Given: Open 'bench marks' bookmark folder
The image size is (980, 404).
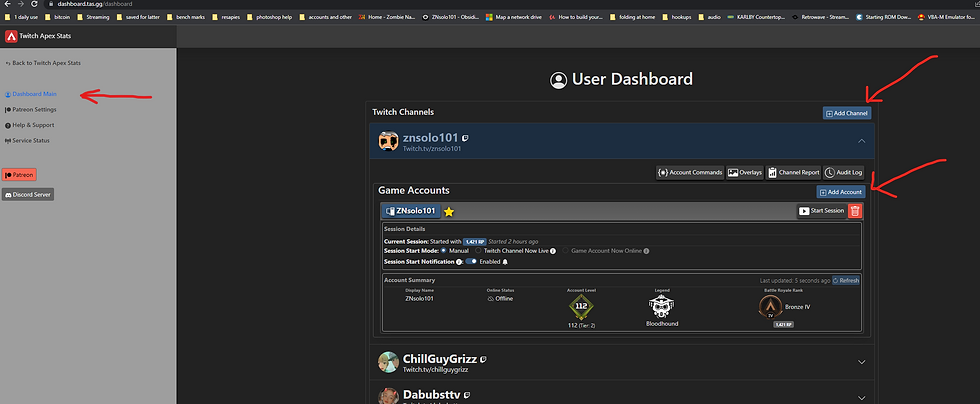Looking at the screenshot, I should tap(186, 18).
